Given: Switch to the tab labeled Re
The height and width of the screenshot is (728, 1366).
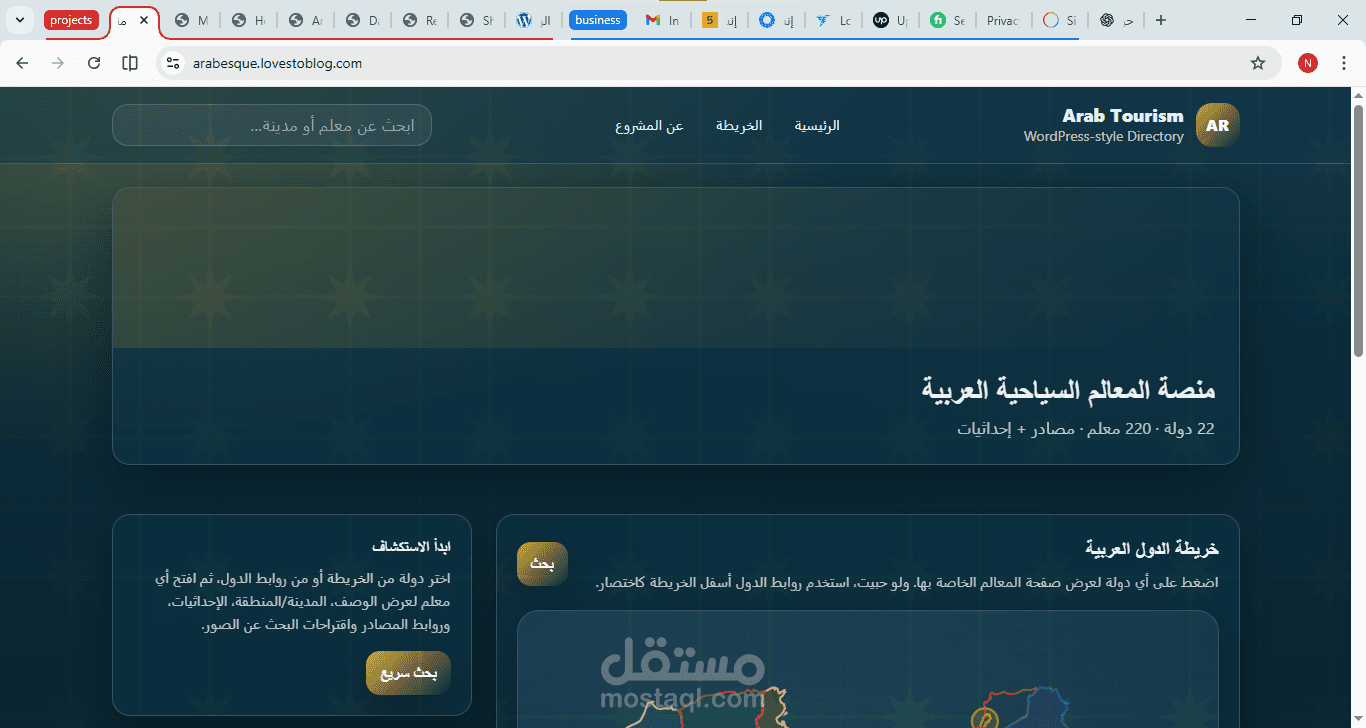Looking at the screenshot, I should coord(420,20).
